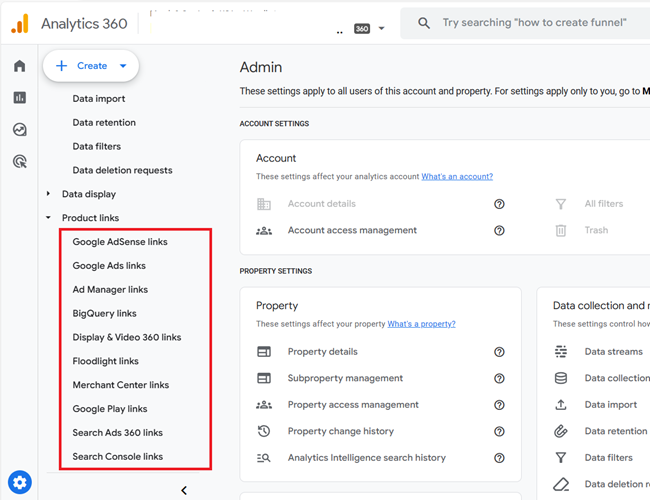Click the Trash bin icon
Screen dimensions: 650x500
click(560, 231)
